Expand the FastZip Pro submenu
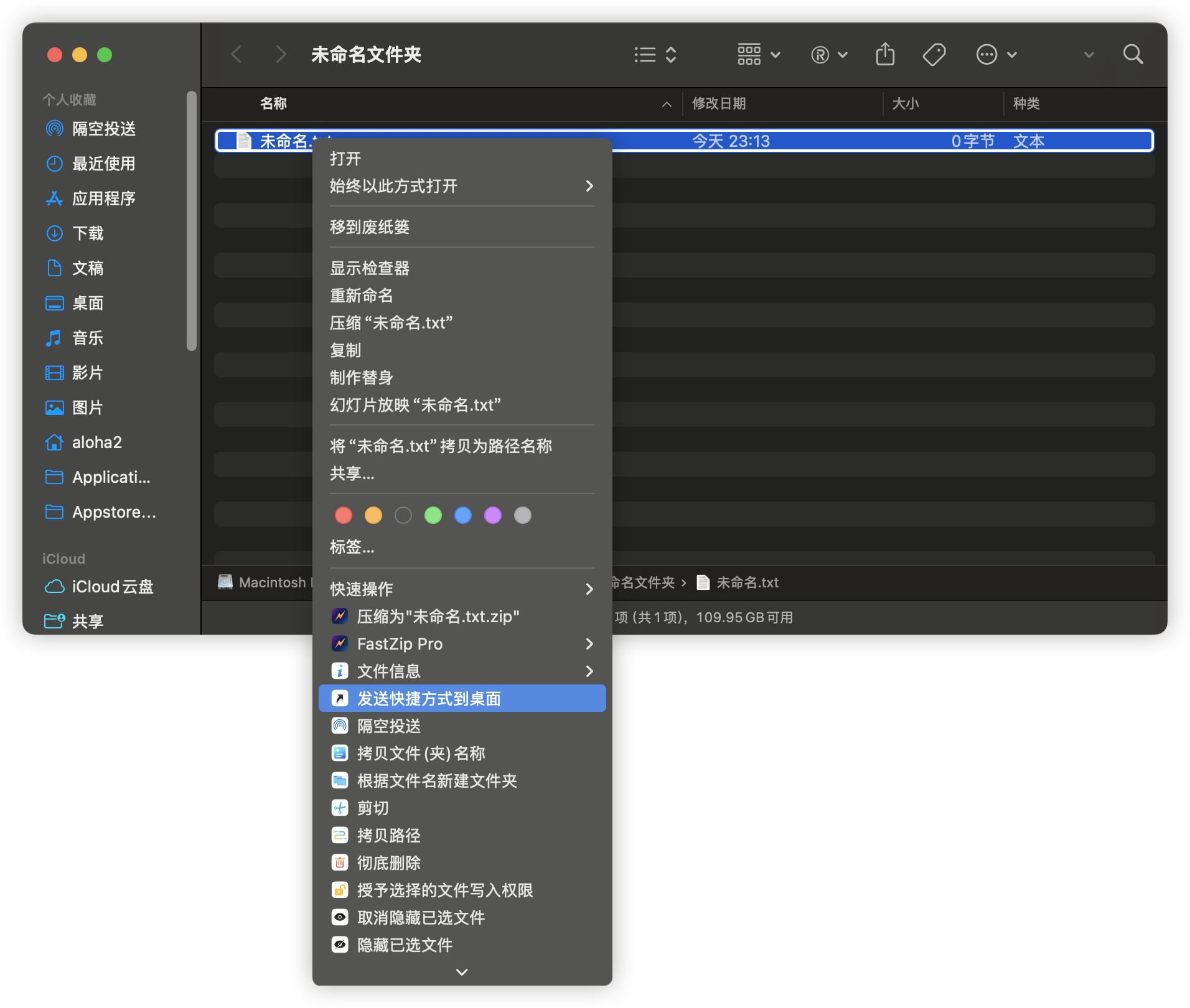The image size is (1190, 1008). (462, 644)
